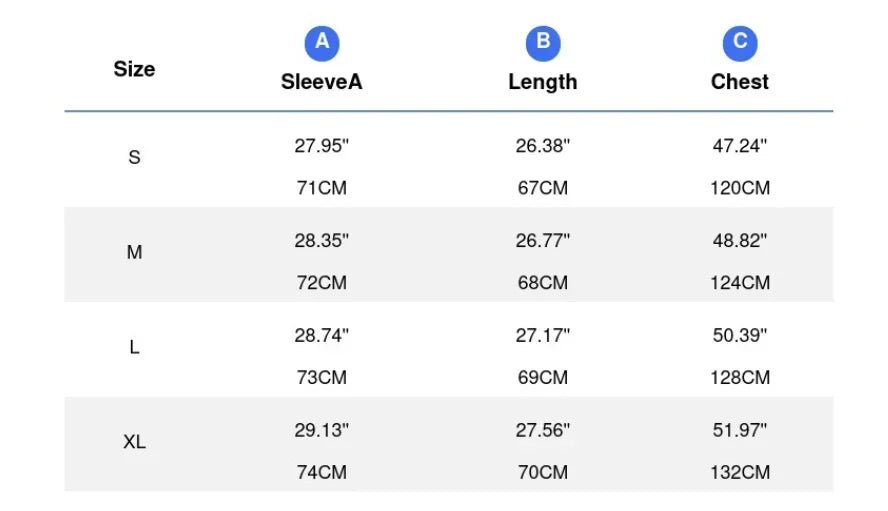This screenshot has width=888, height=511.
Task: Click the Length column header
Action: tap(543, 82)
